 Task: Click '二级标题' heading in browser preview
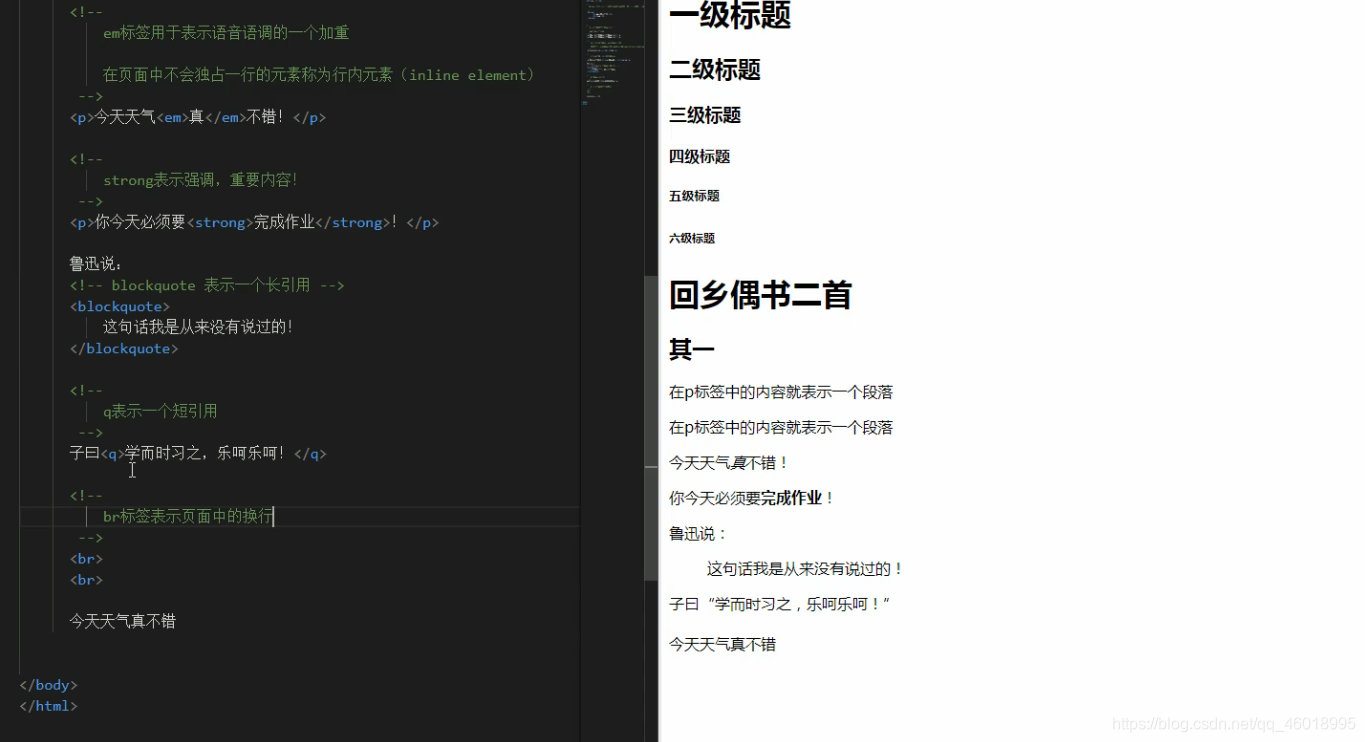[x=715, y=70]
